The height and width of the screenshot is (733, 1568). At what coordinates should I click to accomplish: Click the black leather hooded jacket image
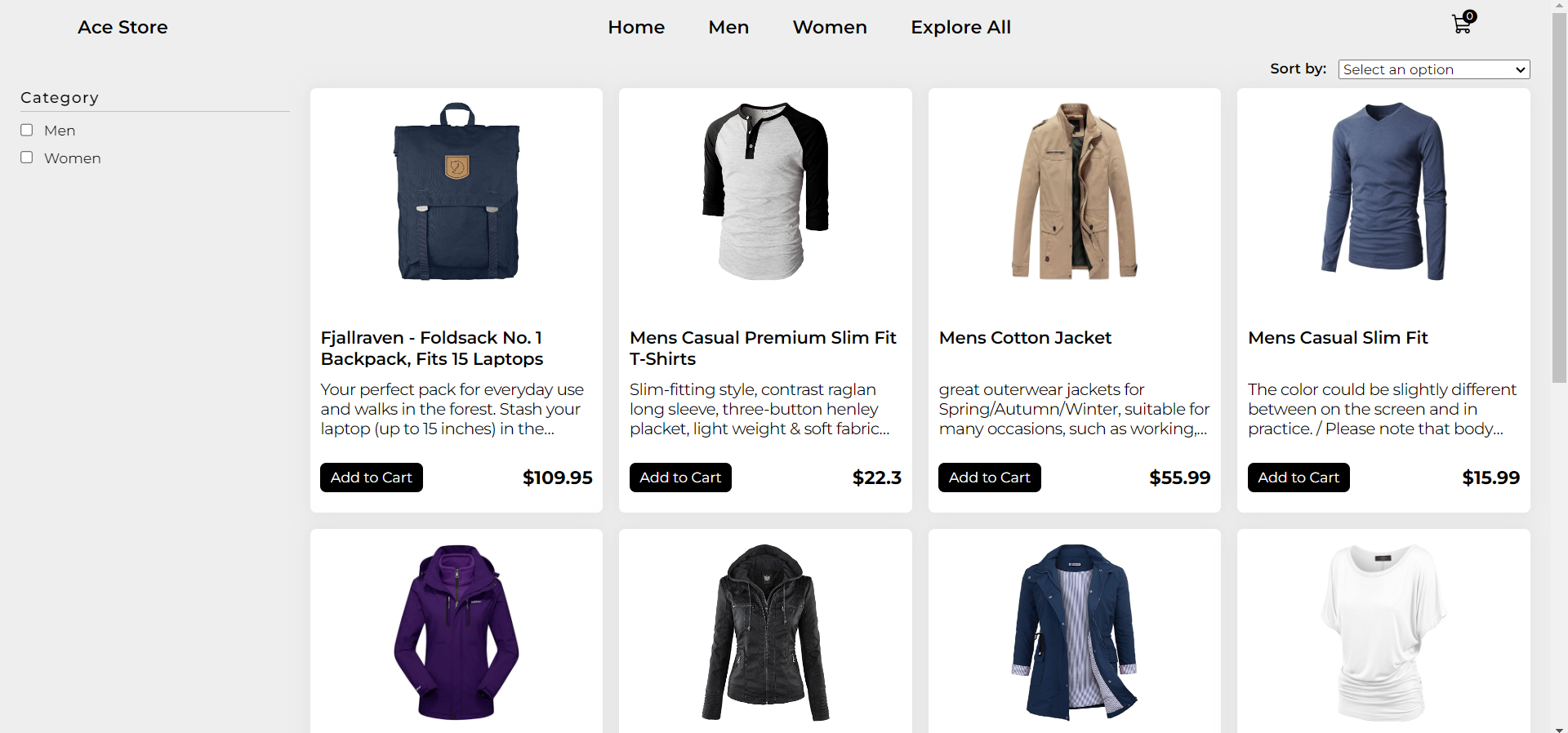click(765, 633)
